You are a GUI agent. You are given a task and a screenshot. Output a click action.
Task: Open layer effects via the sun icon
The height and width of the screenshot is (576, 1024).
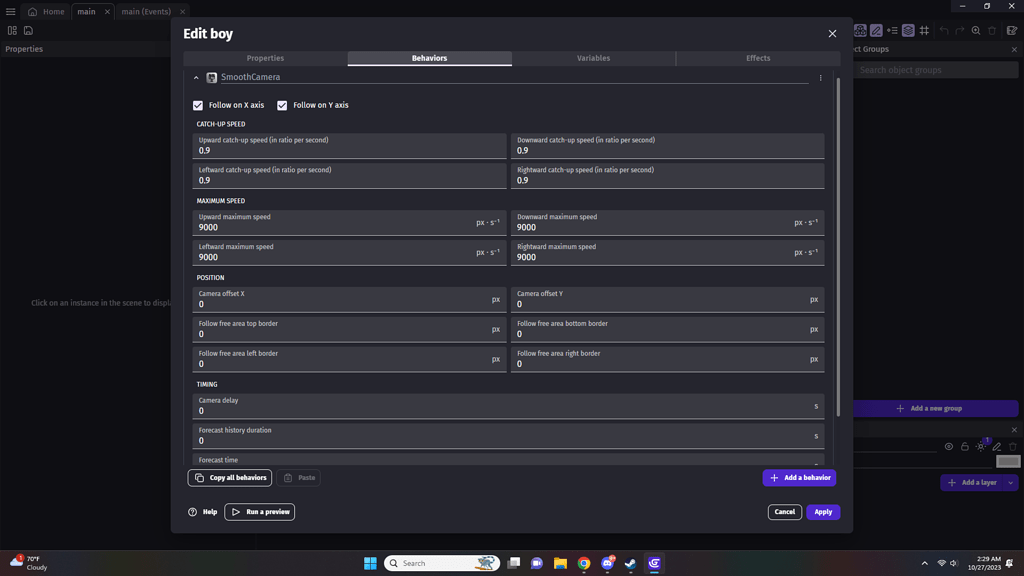(x=981, y=446)
